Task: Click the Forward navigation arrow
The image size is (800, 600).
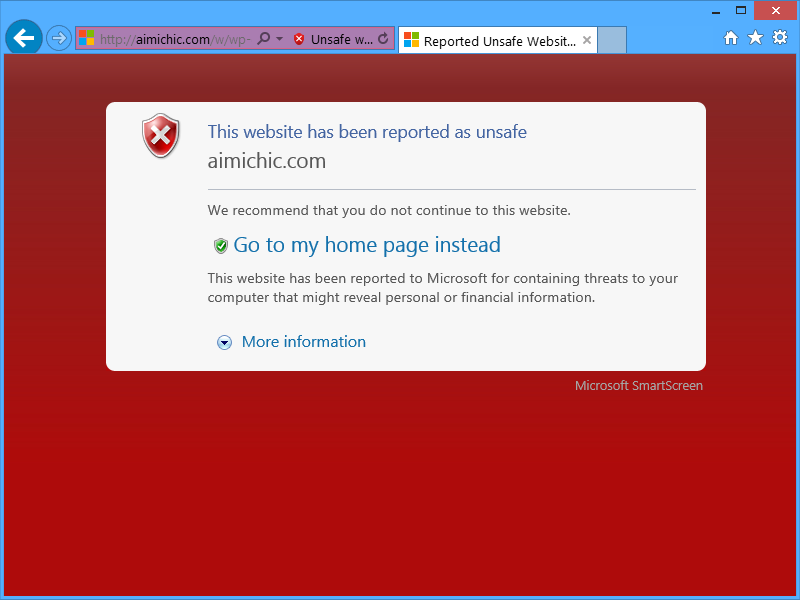Action: tap(59, 38)
